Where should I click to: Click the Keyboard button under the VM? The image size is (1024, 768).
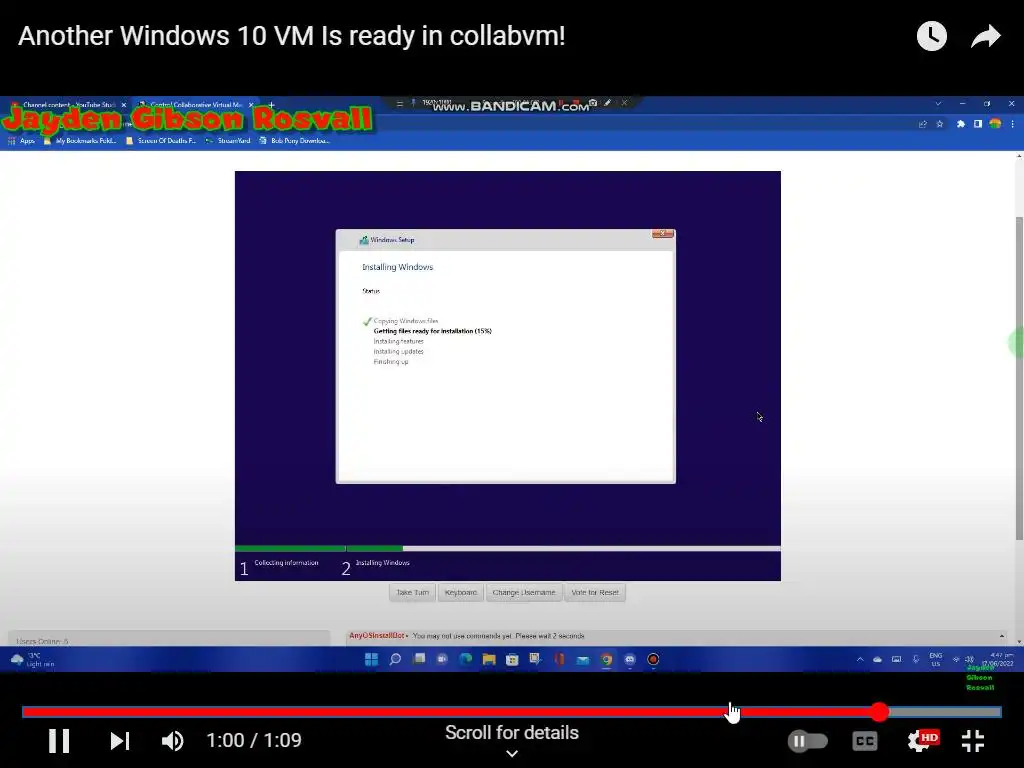(460, 592)
